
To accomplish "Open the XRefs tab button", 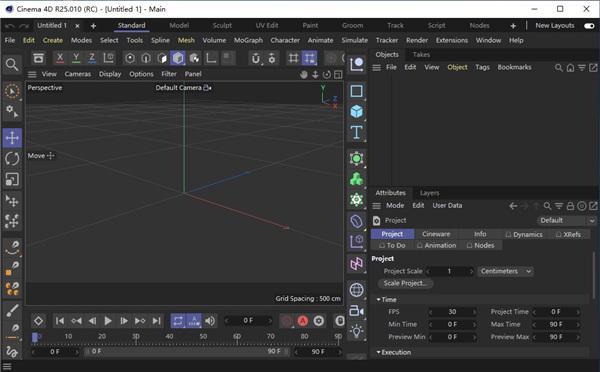I will [x=568, y=234].
